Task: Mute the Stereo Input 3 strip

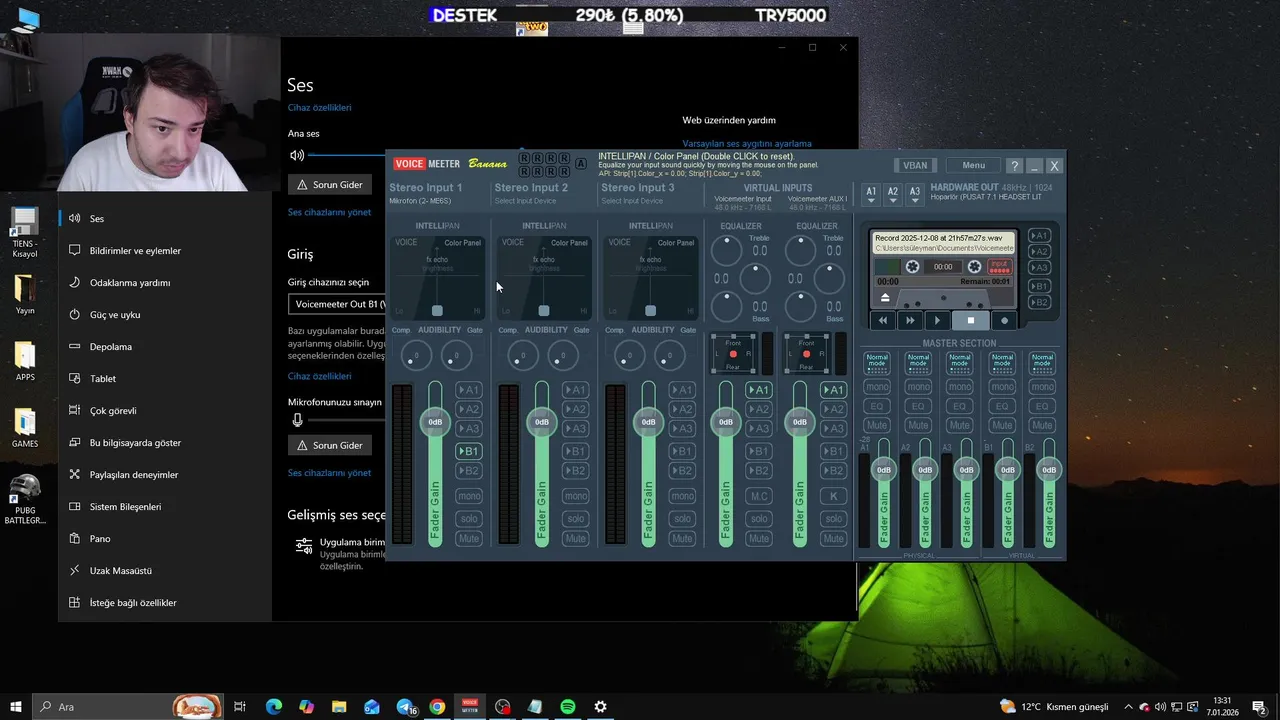Action: [x=682, y=539]
